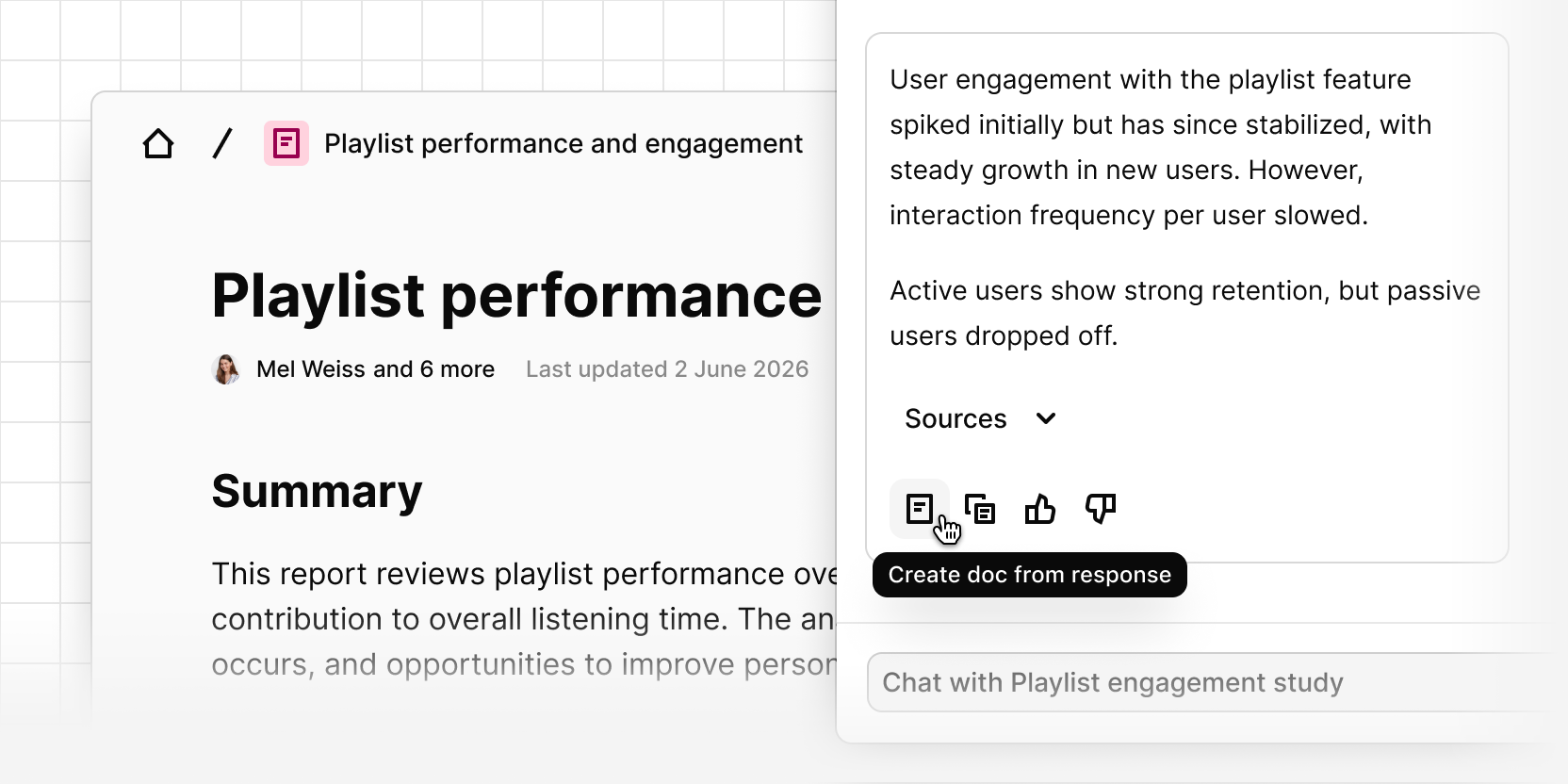Viewport: 1568px width, 784px height.
Task: Open the pink document icon in breadcrumb
Action: tap(286, 143)
